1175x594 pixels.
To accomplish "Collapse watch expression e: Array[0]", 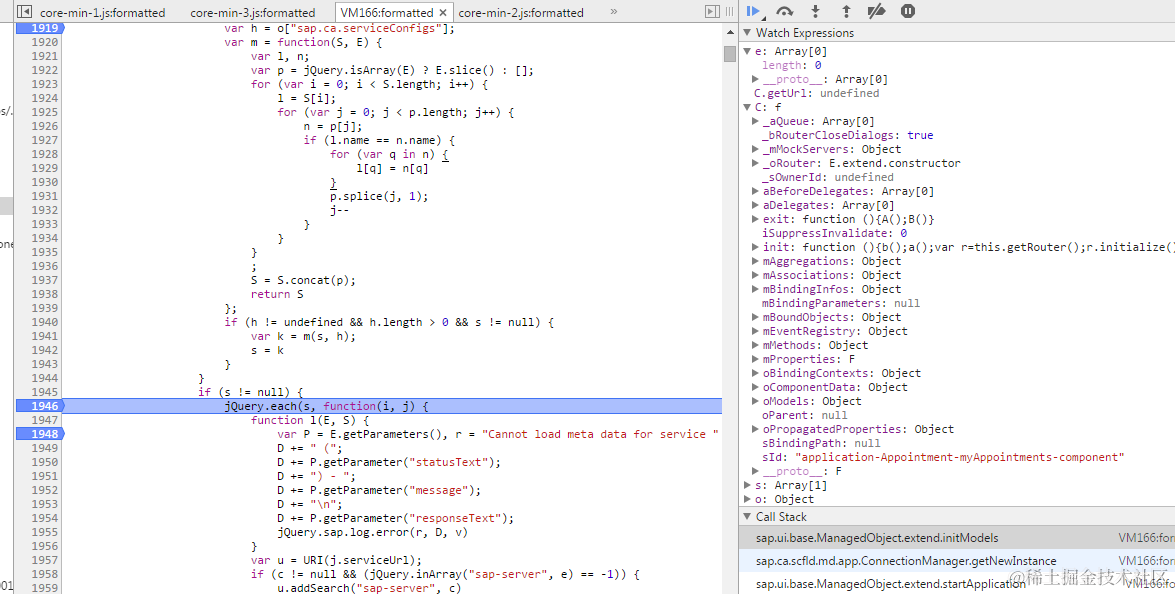I will (747, 52).
